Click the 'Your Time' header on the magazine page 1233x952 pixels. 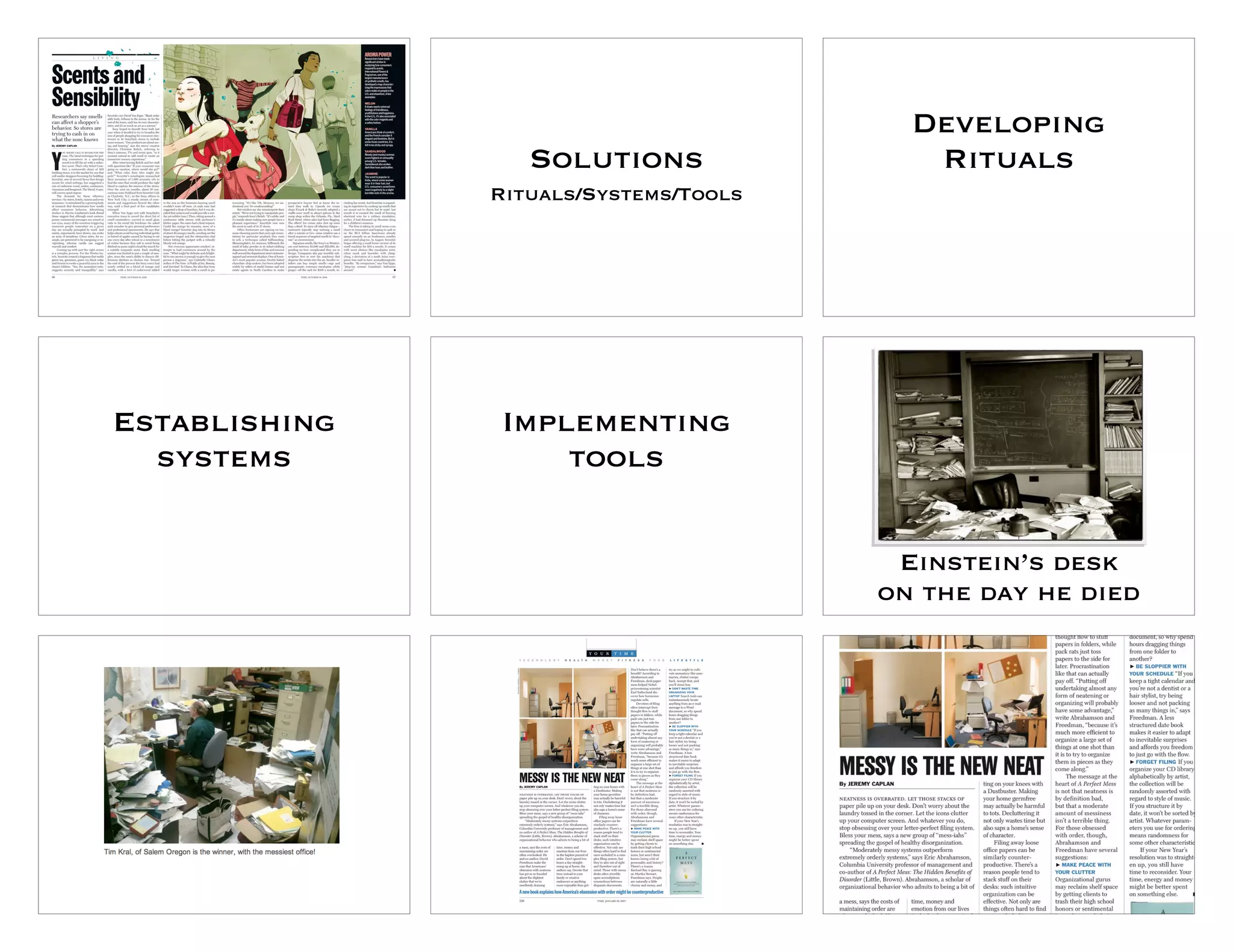tap(612, 653)
